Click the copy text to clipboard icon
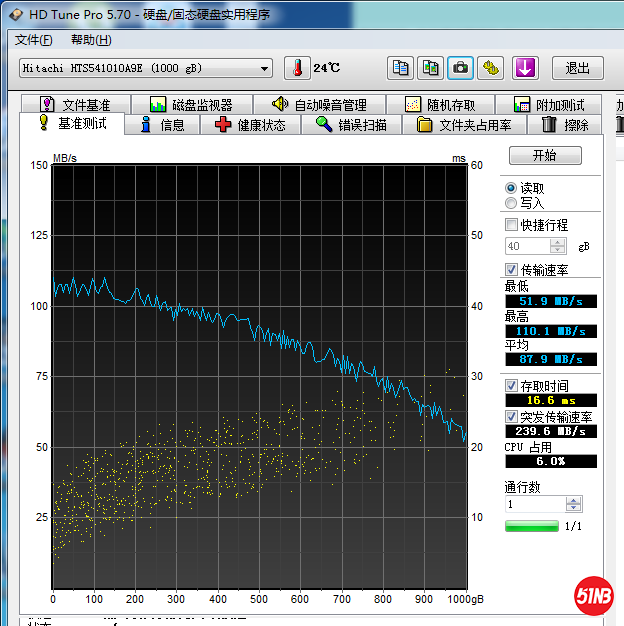Viewport: 624px width, 626px height. (x=401, y=68)
